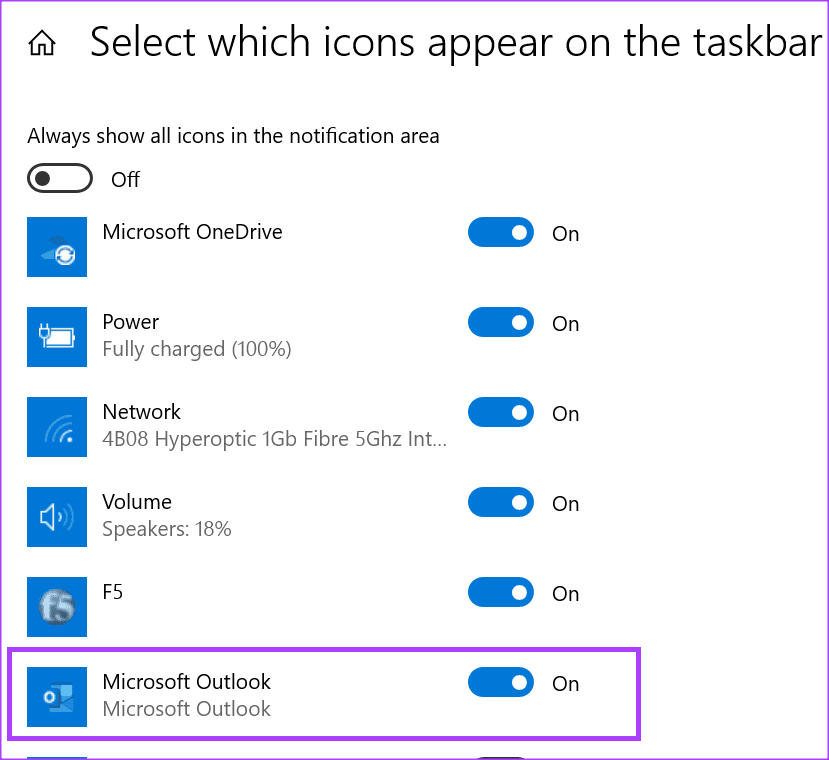Click the Microsoft OneDrive cloud icon

57,247
